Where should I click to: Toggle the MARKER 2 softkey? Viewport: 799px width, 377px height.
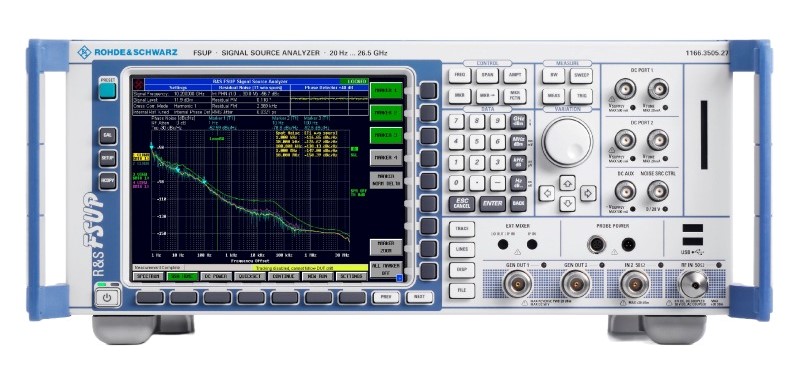click(386, 113)
